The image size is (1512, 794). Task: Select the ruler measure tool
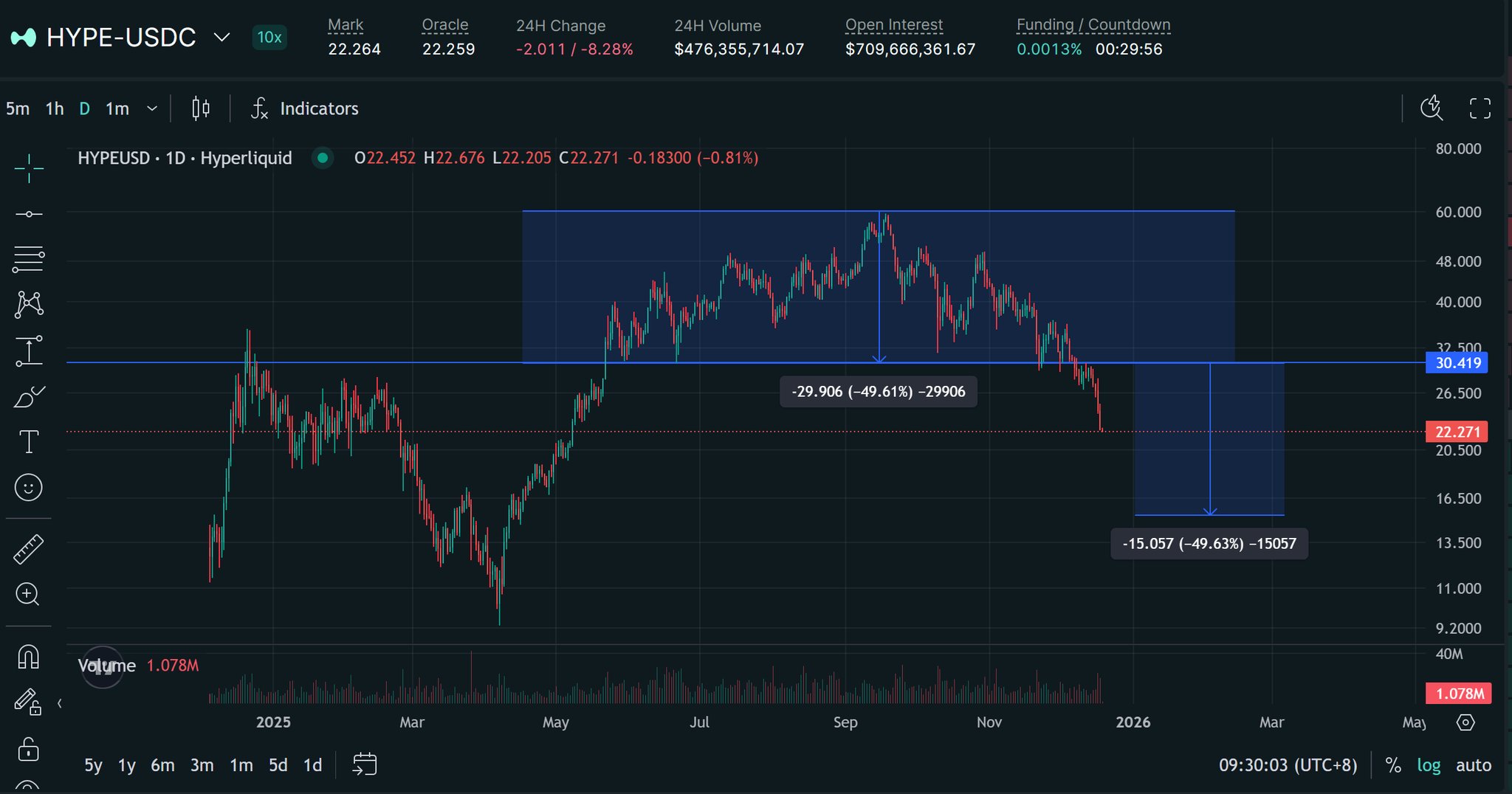tap(29, 549)
